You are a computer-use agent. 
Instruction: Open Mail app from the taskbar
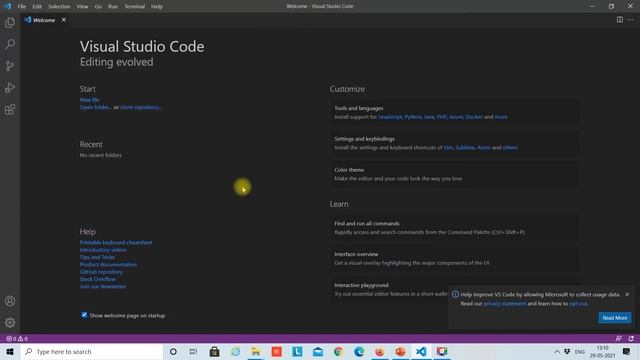[318, 351]
